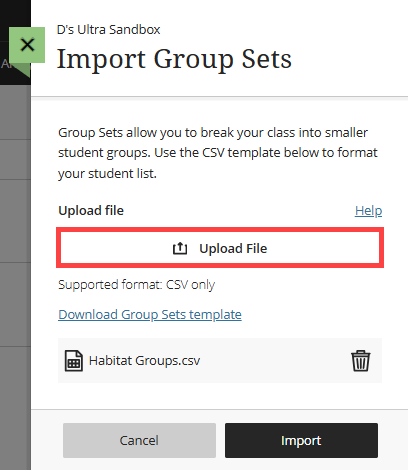Click the footer area left of Cancel

(47, 440)
